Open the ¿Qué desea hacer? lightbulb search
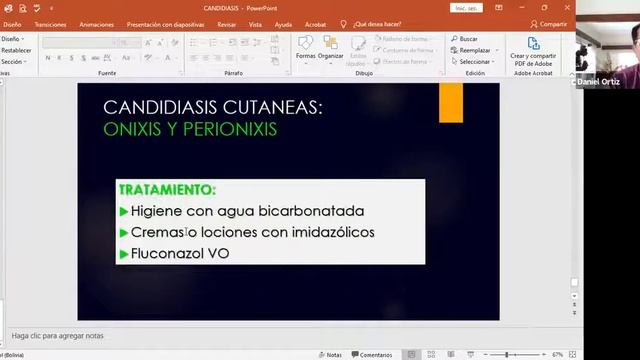Viewport: 640px width, 360px height. click(x=372, y=24)
